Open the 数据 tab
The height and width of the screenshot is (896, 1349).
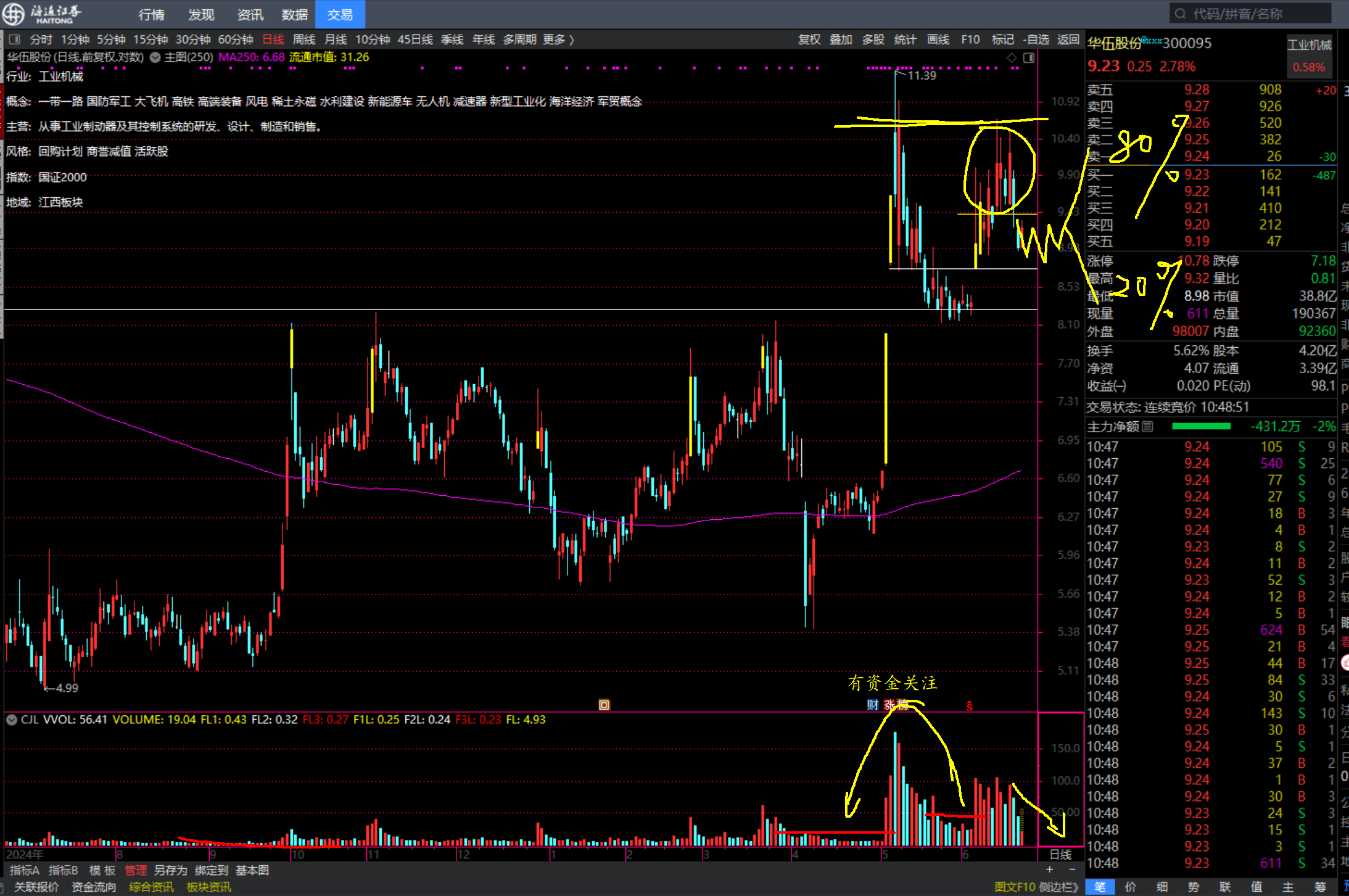(295, 14)
